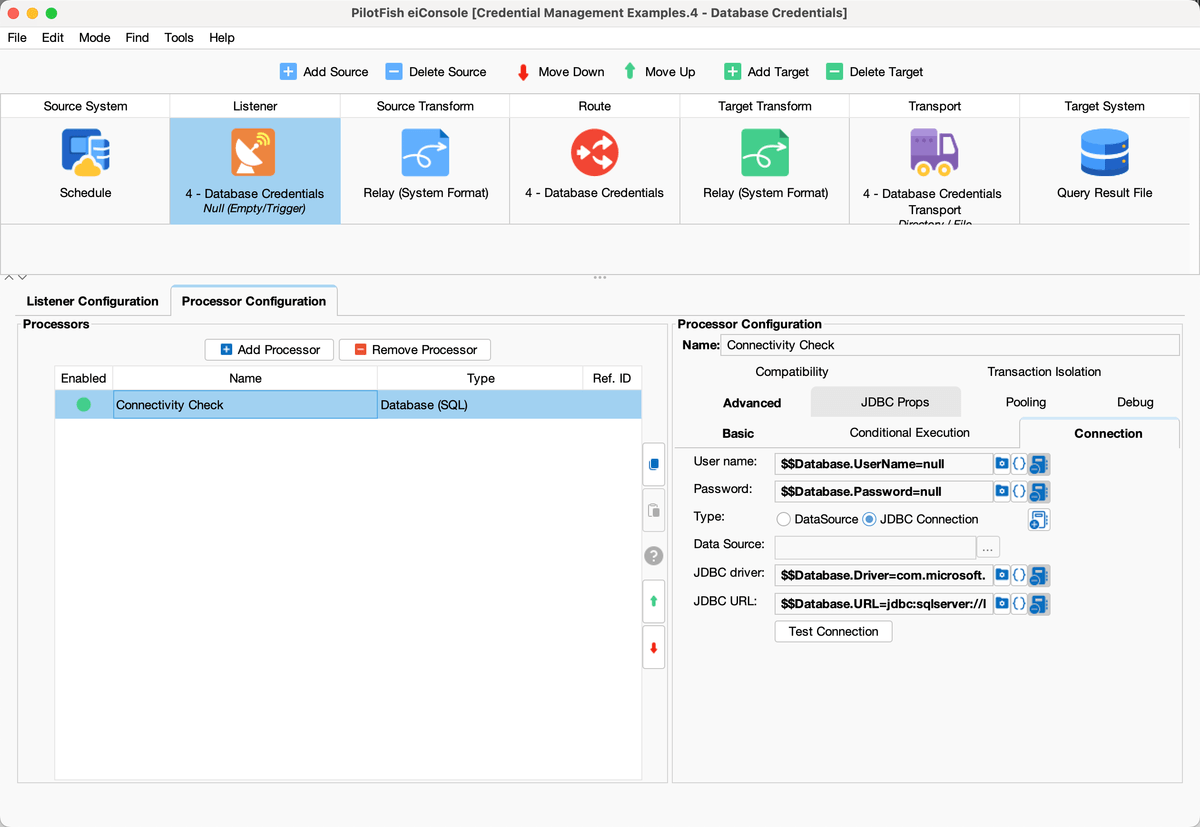This screenshot has height=827, width=1200.
Task: Select the Query Result File target system
Action: [1104, 170]
